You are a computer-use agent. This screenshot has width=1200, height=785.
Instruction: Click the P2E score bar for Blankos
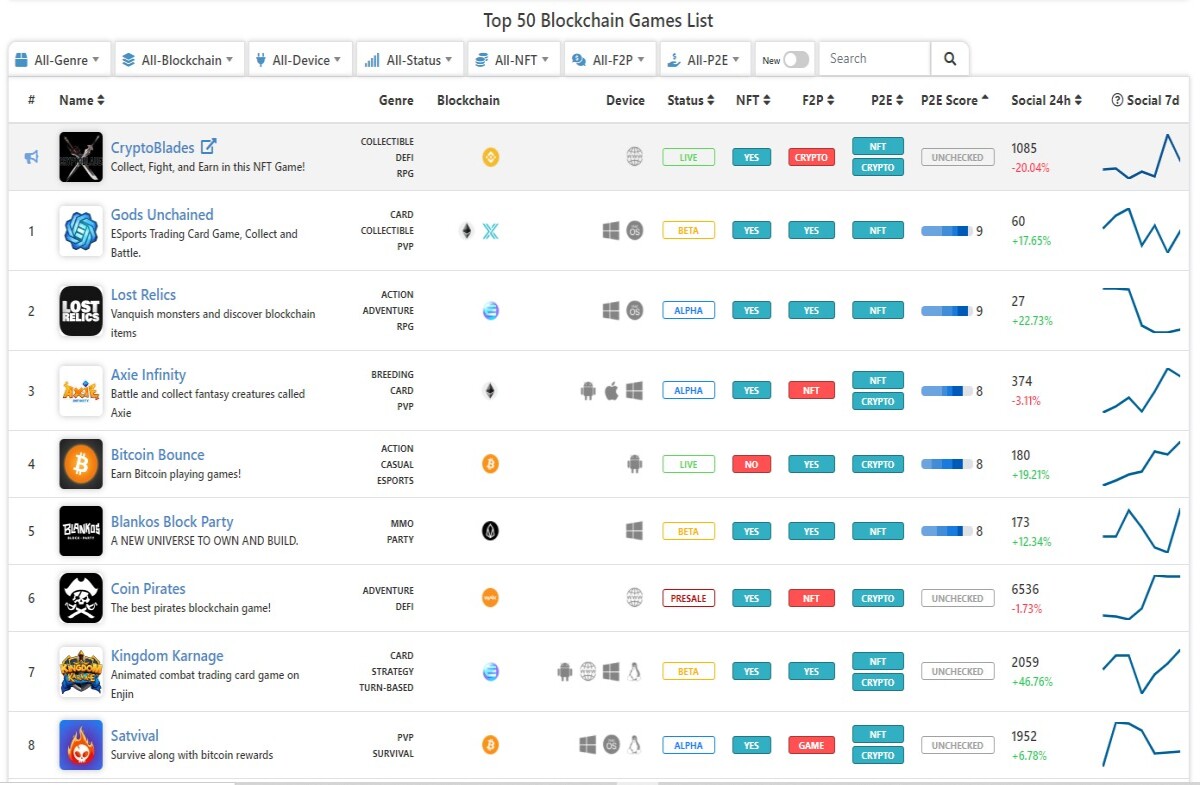[946, 531]
